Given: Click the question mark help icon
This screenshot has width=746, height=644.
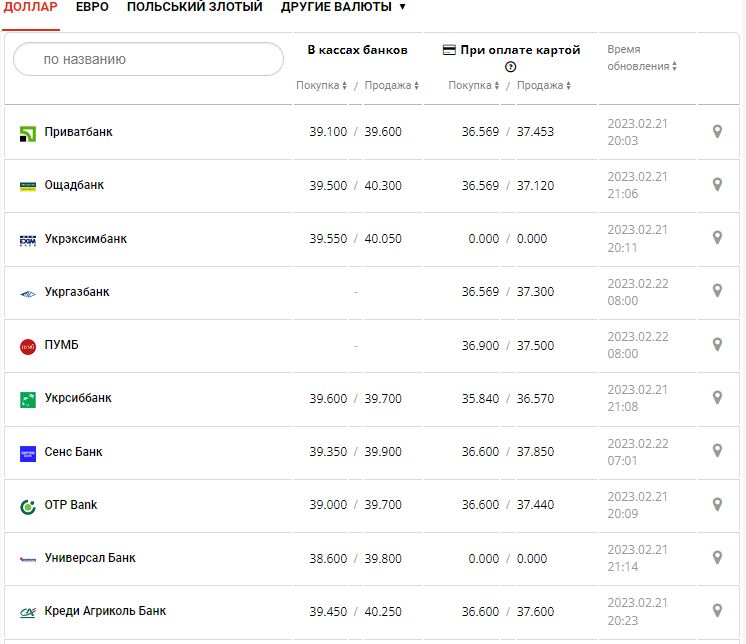Looking at the screenshot, I should click(x=511, y=67).
